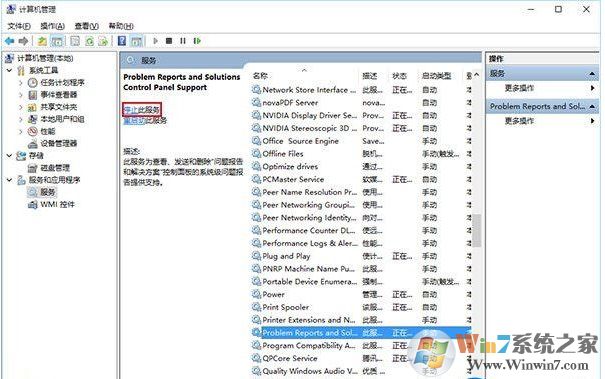Click the Start service play icon
This screenshot has height=379, width=605.
(155, 41)
